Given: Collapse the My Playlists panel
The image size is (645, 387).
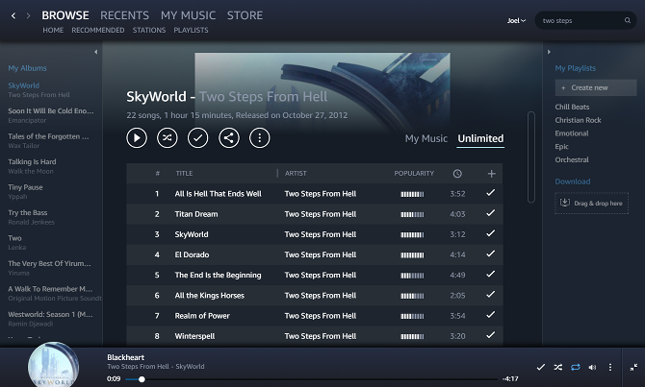Looking at the screenshot, I should coord(549,52).
